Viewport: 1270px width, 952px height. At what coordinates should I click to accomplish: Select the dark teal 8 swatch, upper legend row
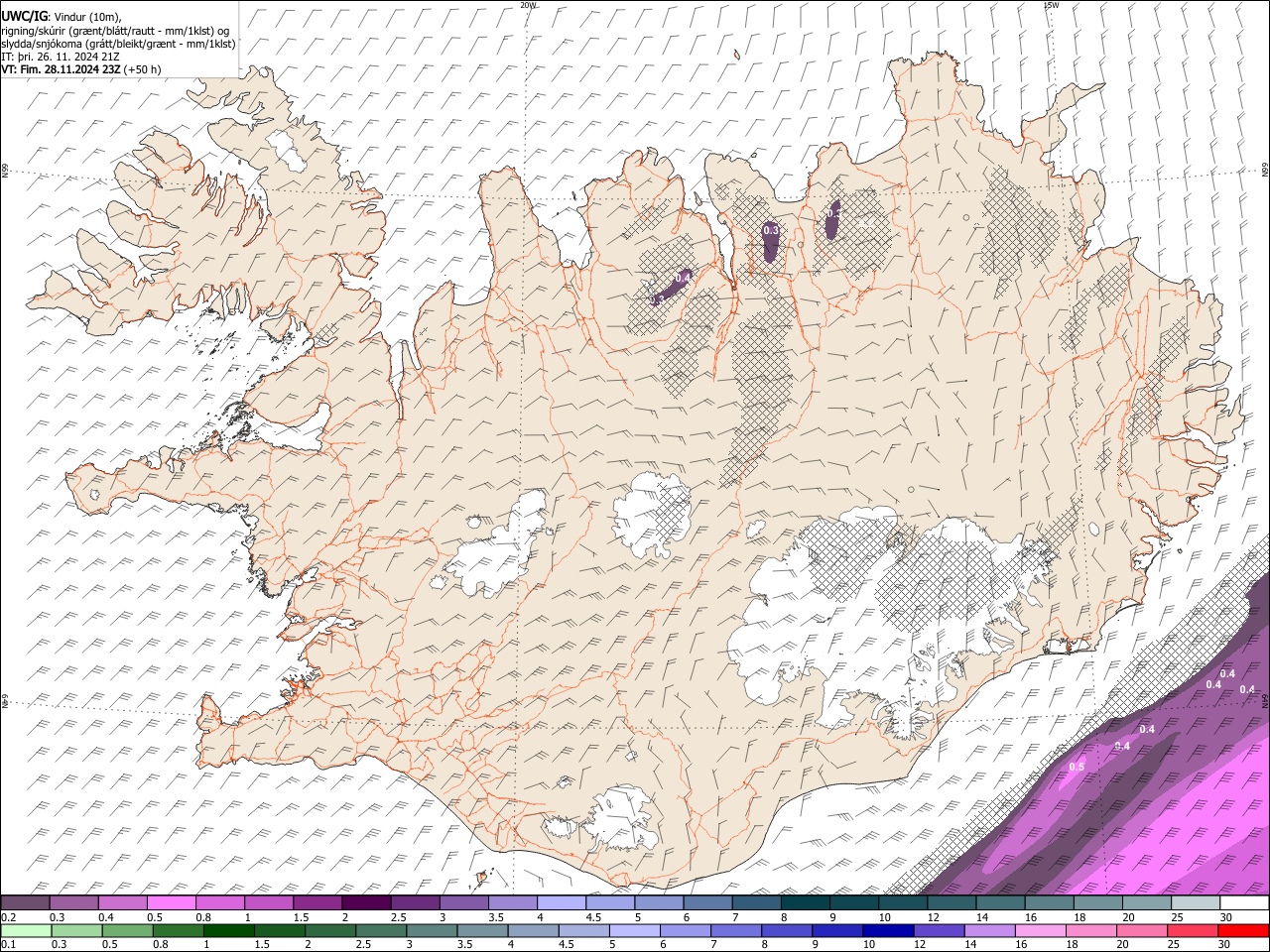[805, 903]
